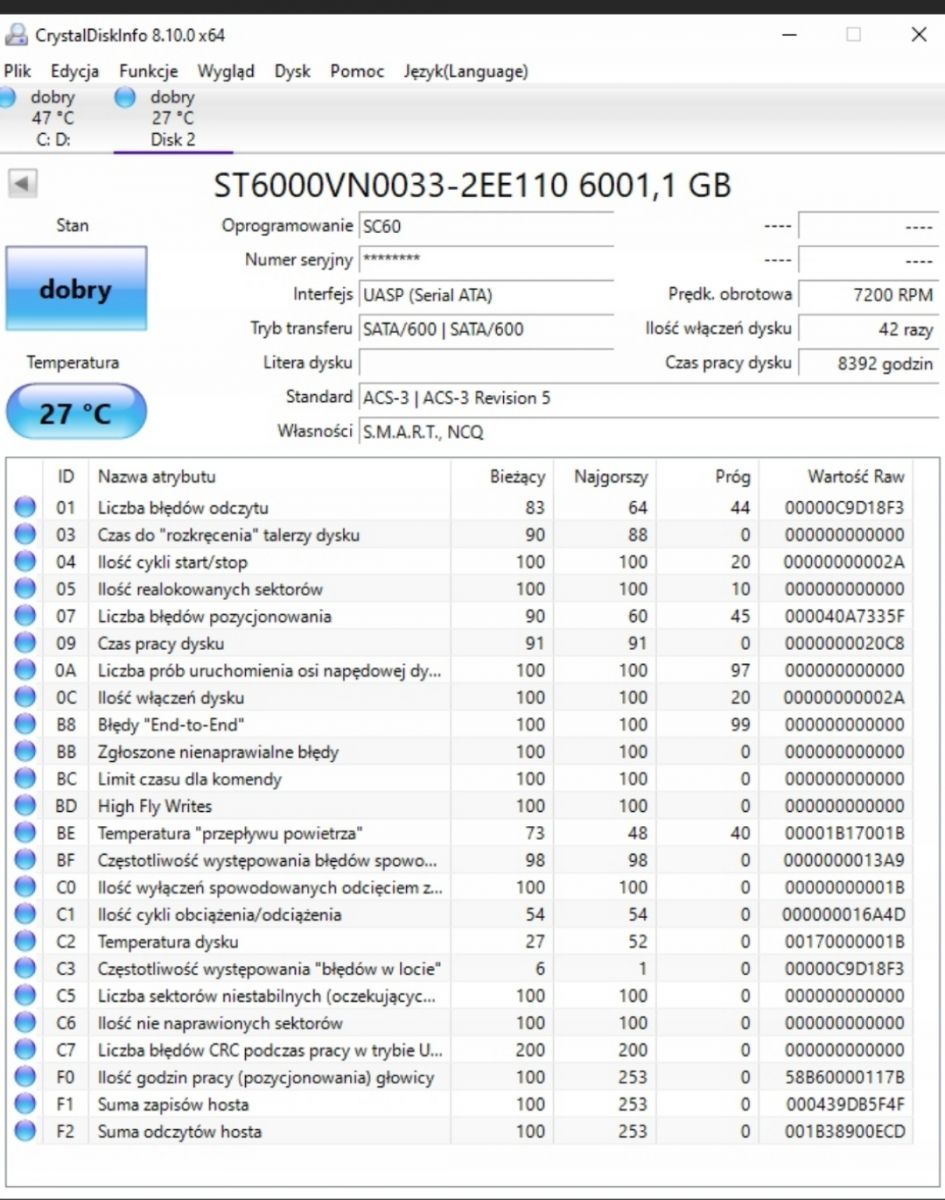This screenshot has height=1200, width=945.
Task: Click the status icon for attribute B8
Action: [x=24, y=724]
